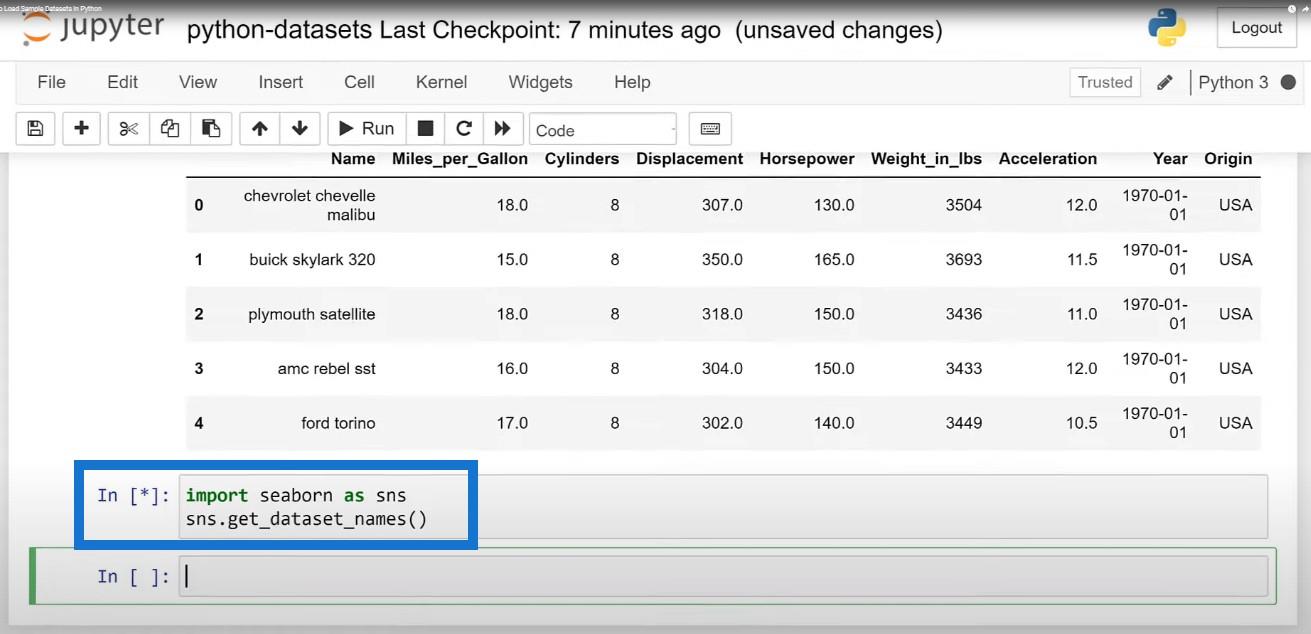Viewport: 1311px width, 634px height.
Task: Select the amc rebel sst cell
Action: (x=327, y=369)
